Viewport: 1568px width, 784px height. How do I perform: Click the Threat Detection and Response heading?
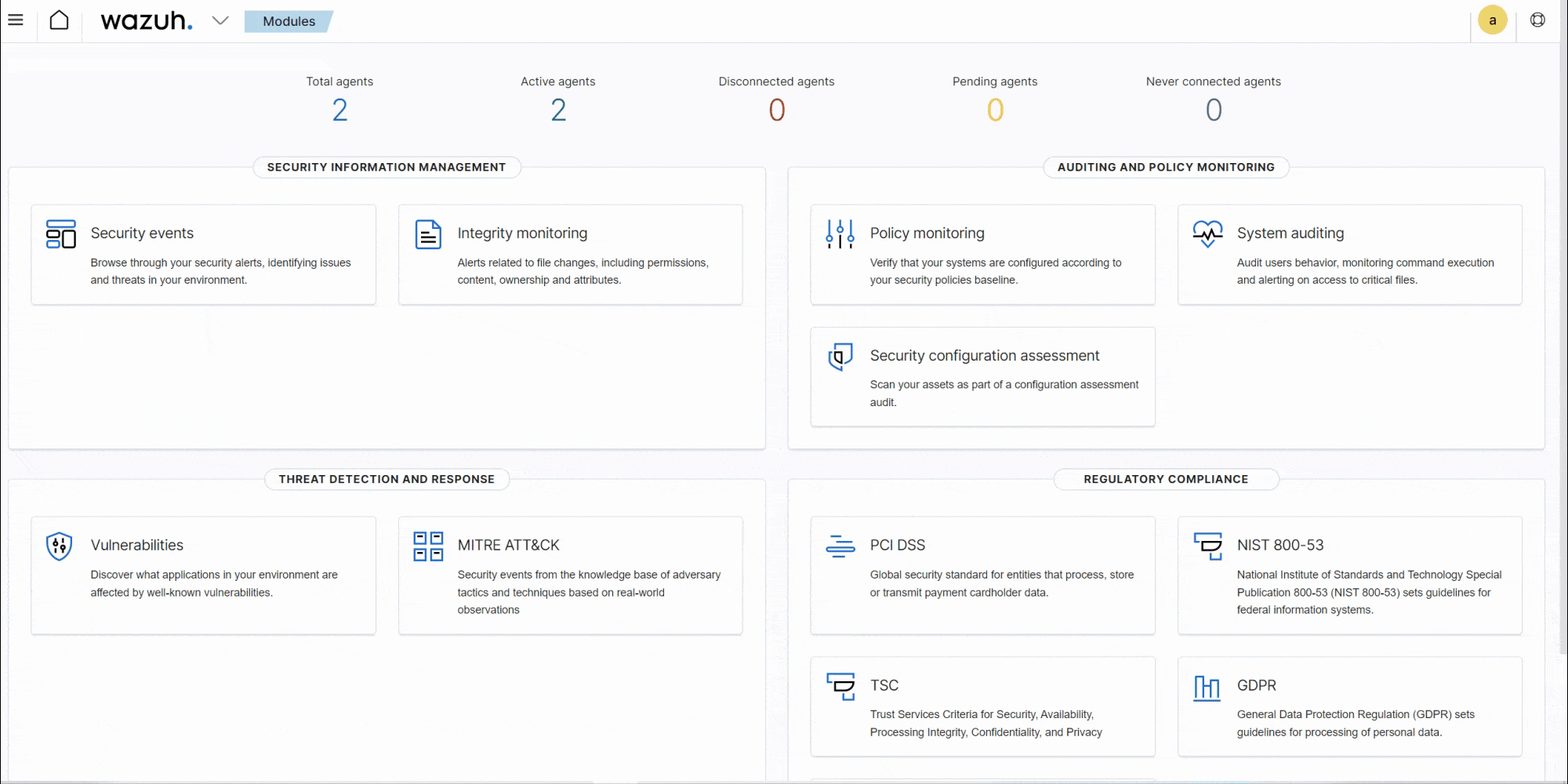tap(387, 479)
